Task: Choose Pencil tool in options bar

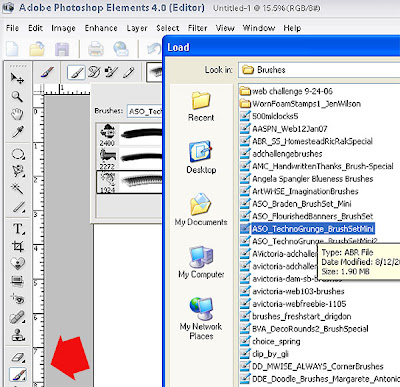Action: (x=129, y=72)
